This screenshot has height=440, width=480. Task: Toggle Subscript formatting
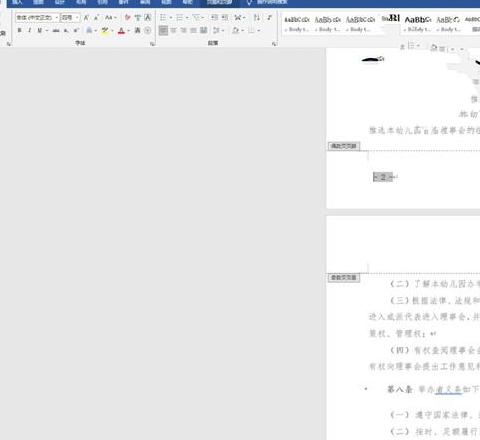(66, 31)
